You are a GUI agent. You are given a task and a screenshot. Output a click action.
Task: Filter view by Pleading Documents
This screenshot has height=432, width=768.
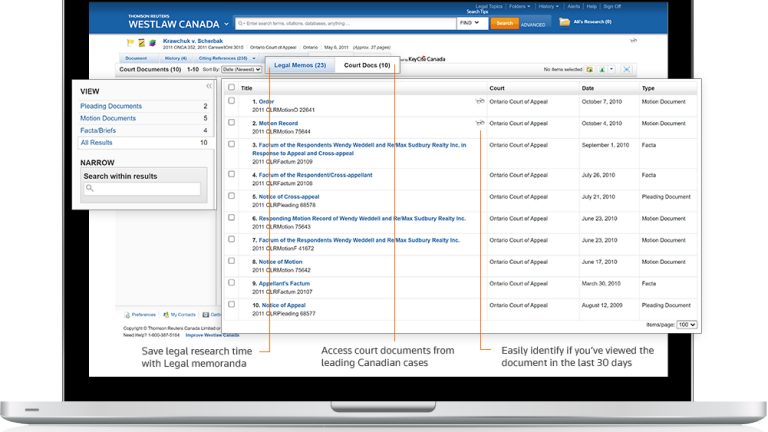click(x=111, y=106)
